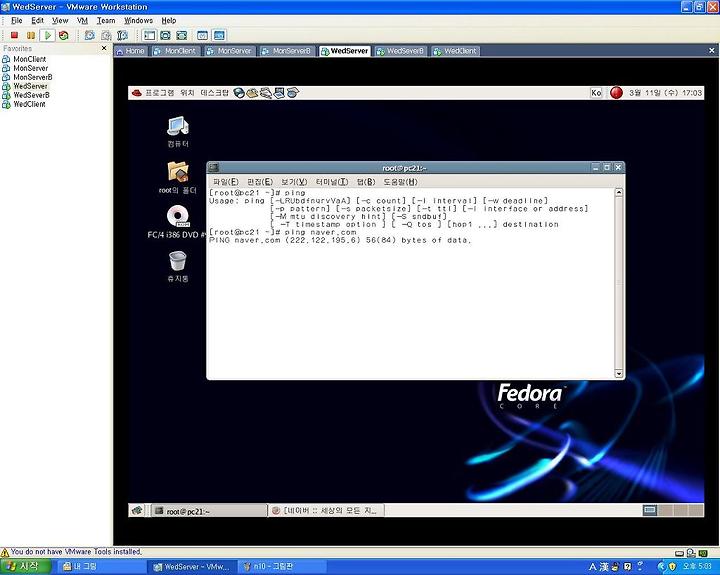Switch to the MonServer tab

click(x=229, y=51)
